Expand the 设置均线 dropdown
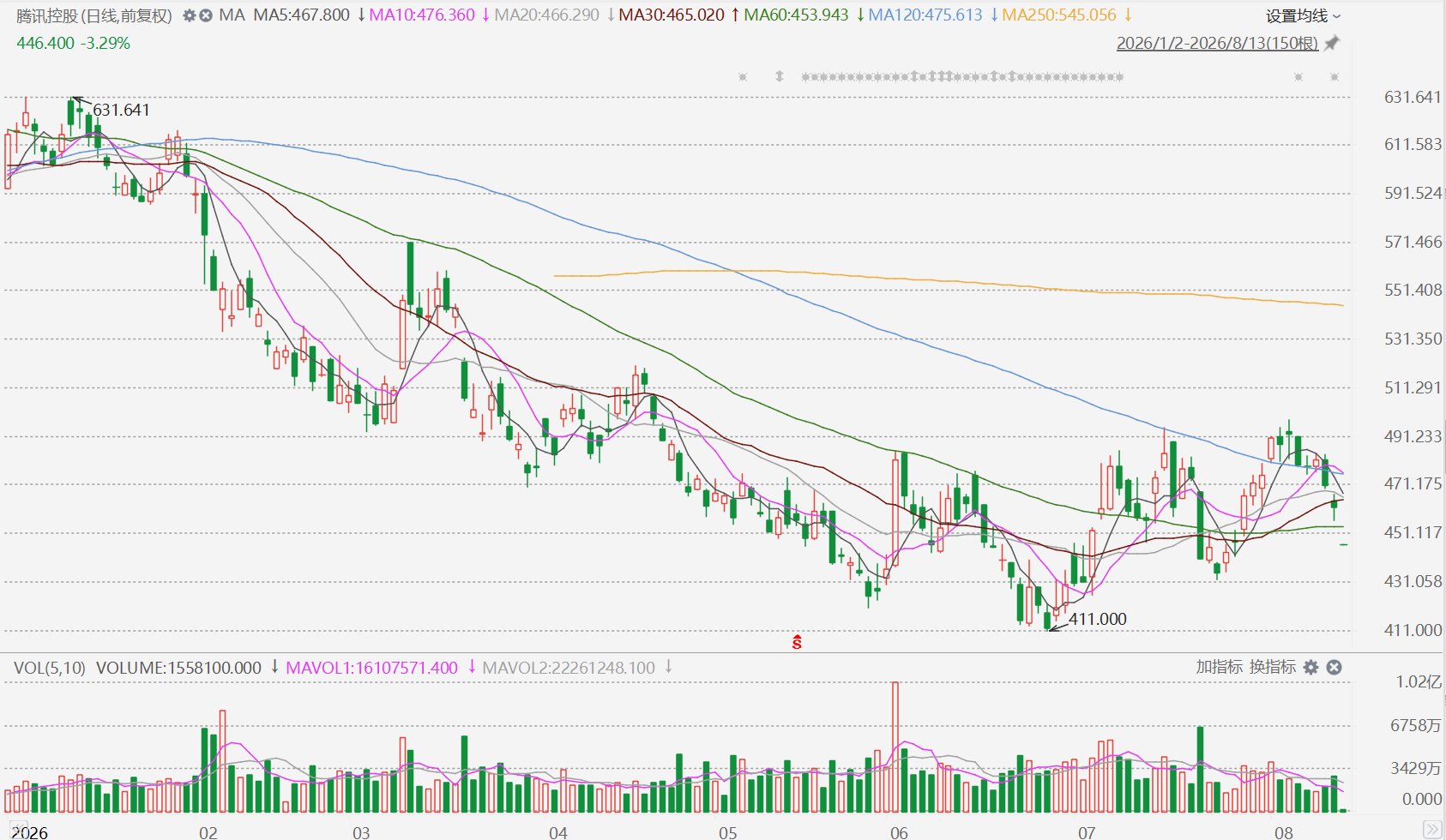Image resolution: width=1446 pixels, height=840 pixels. 1303,15
